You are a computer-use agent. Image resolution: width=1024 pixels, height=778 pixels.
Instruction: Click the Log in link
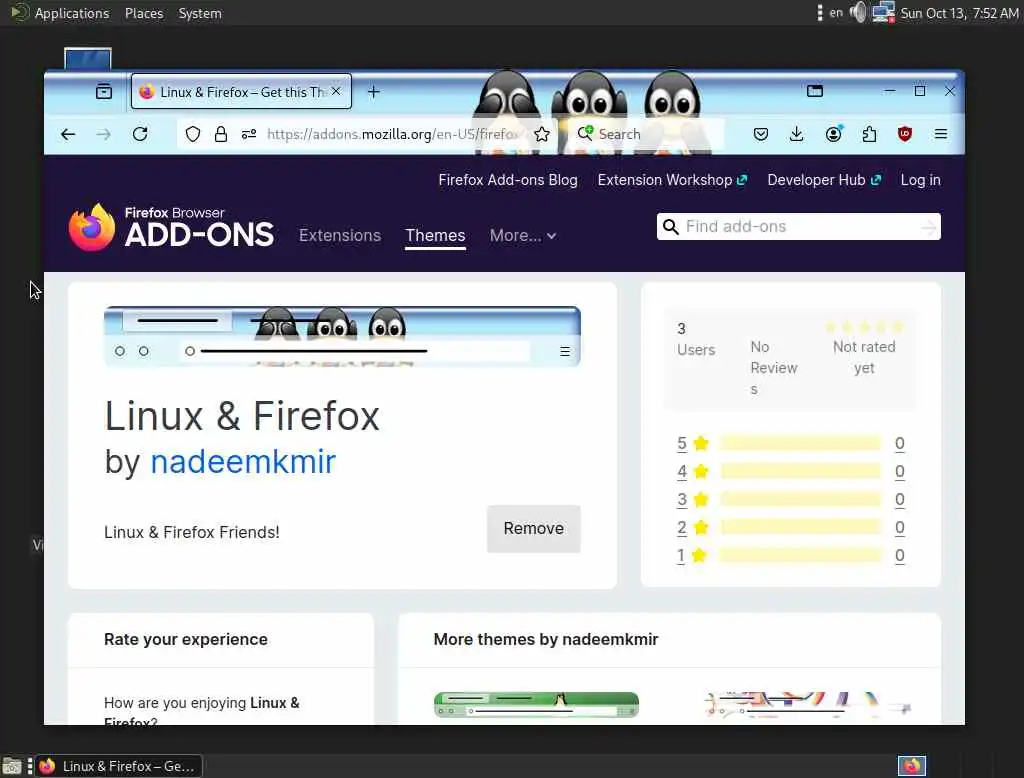pos(920,180)
